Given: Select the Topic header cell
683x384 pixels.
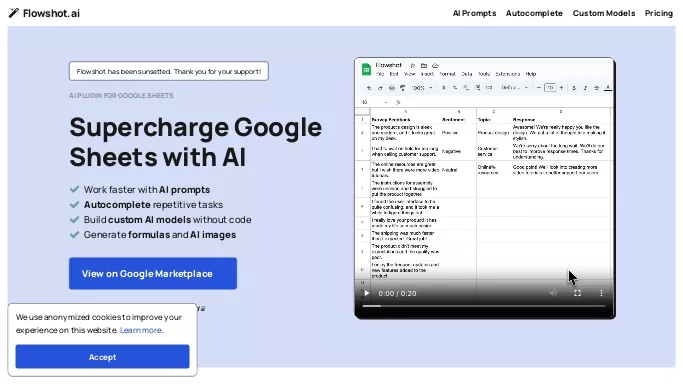Looking at the screenshot, I should (494, 119).
